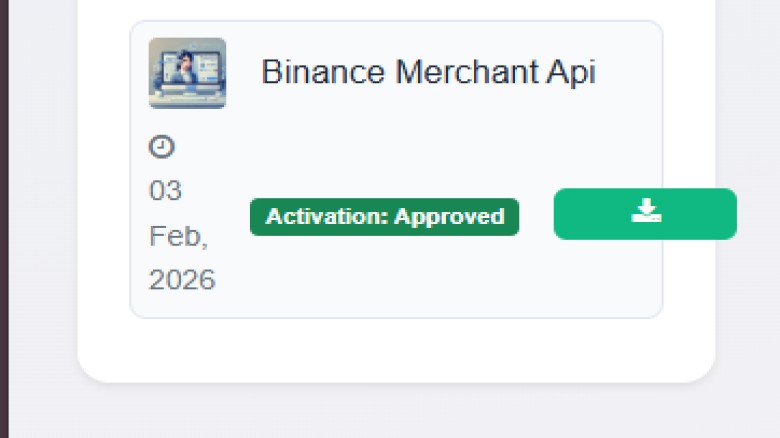Screen dimensions: 780x438
Task: Click the "Binance Merchant Api" title
Action: click(428, 72)
